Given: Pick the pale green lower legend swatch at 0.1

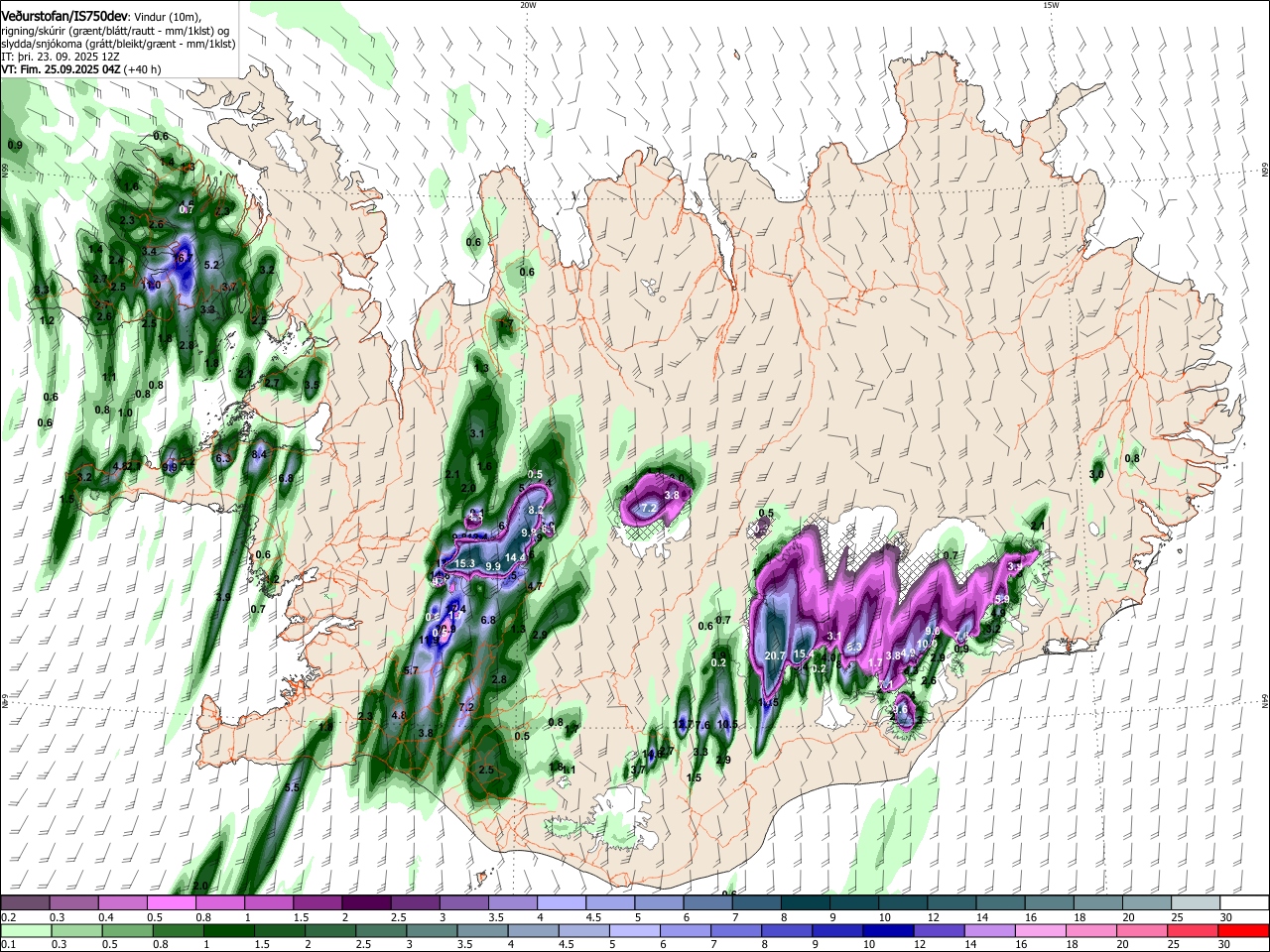Looking at the screenshot, I should [x=26, y=930].
